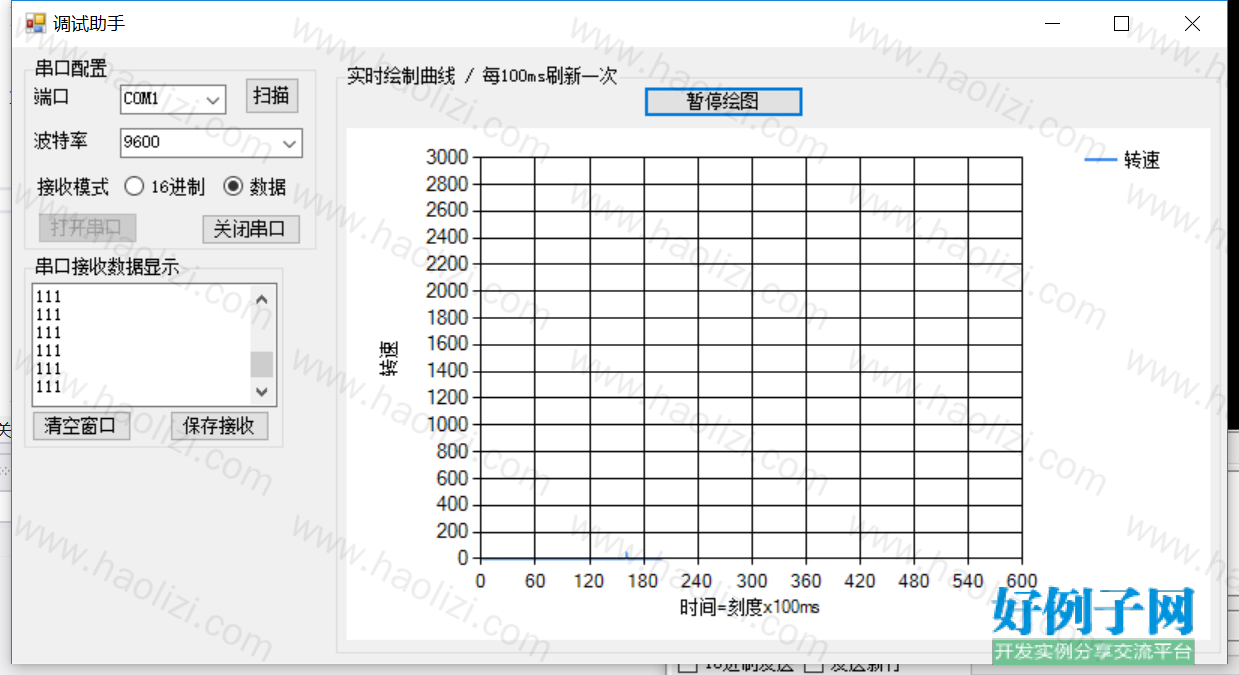The image size is (1239, 675).
Task: Close the 调试助手 window
Action: click(1192, 24)
